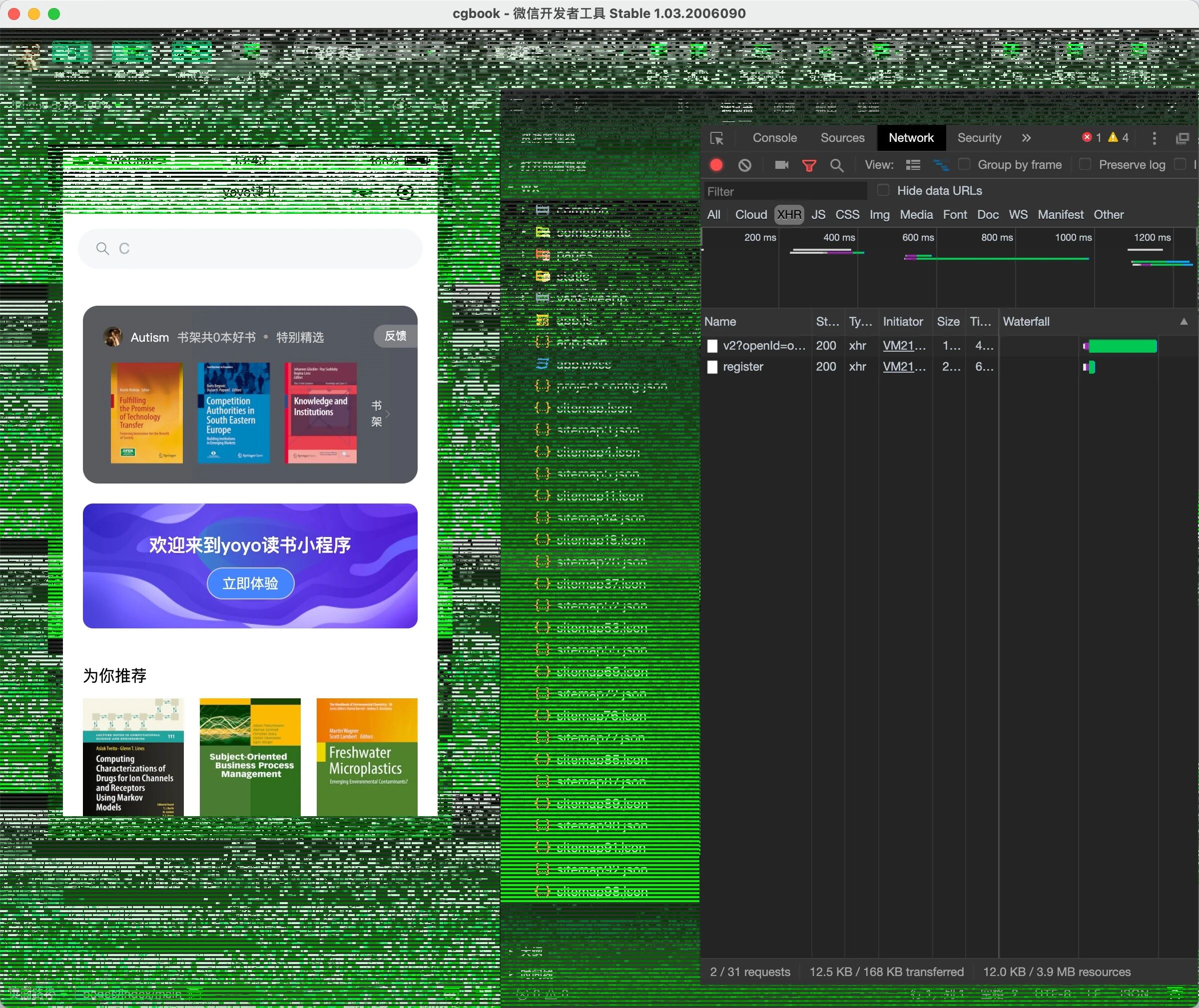Enable Preserve log checkbox
Image resolution: width=1199 pixels, height=1008 pixels.
[1085, 164]
